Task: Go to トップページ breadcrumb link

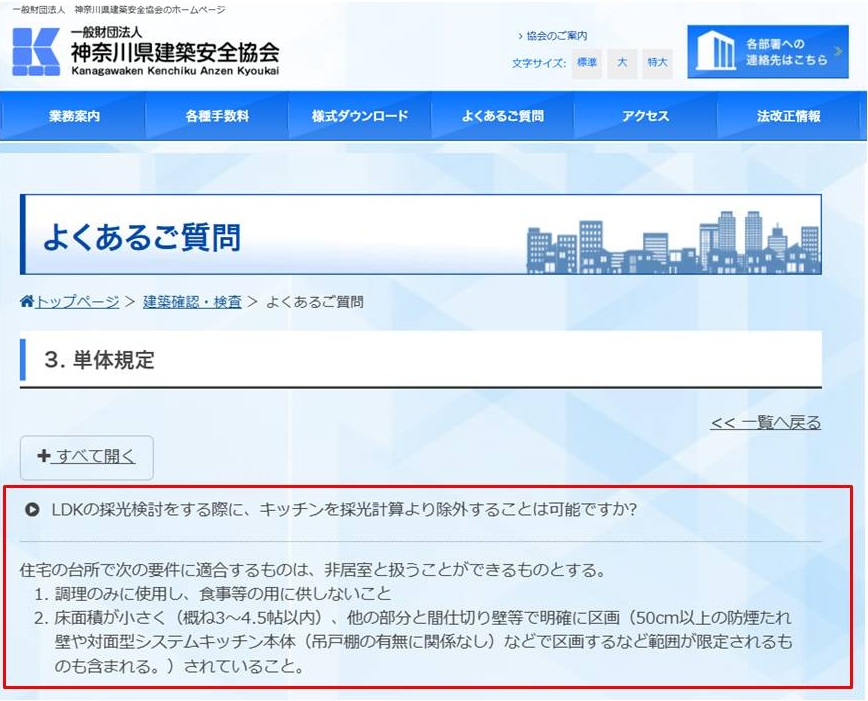Action: click(77, 301)
